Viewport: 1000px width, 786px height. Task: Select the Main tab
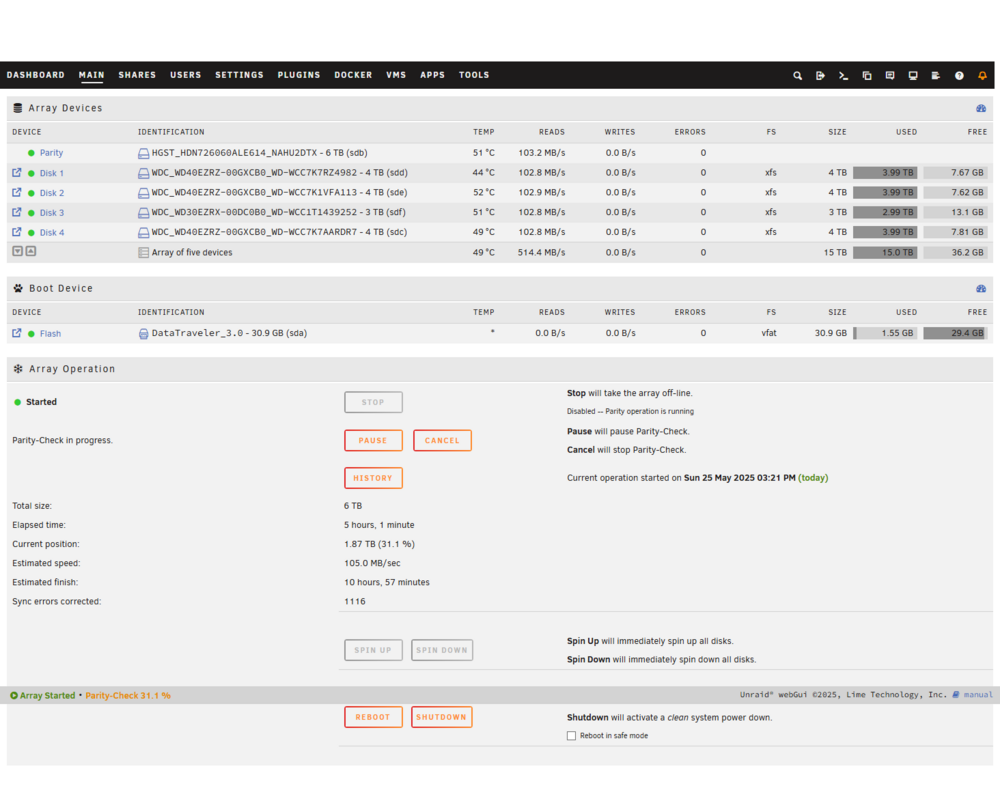tap(91, 75)
